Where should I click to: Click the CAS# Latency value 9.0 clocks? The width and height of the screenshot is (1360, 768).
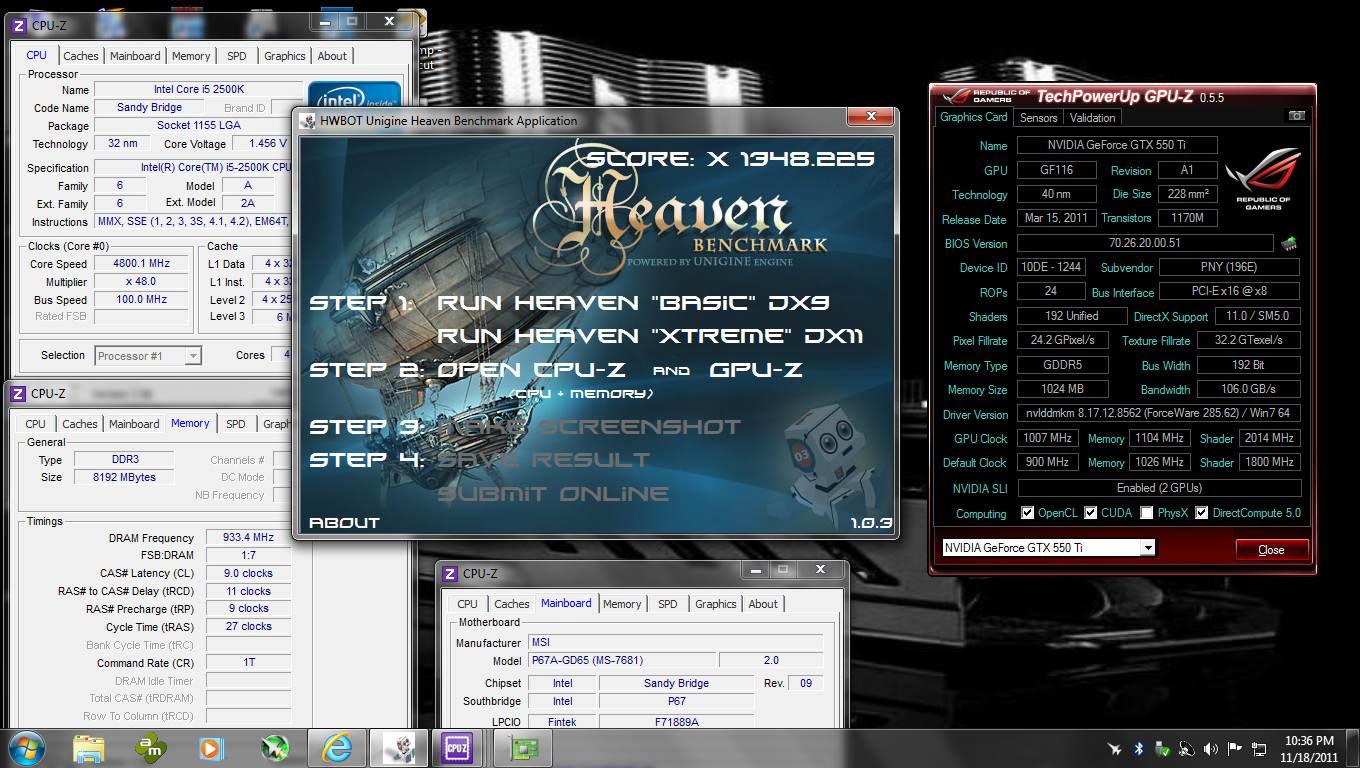(247, 573)
